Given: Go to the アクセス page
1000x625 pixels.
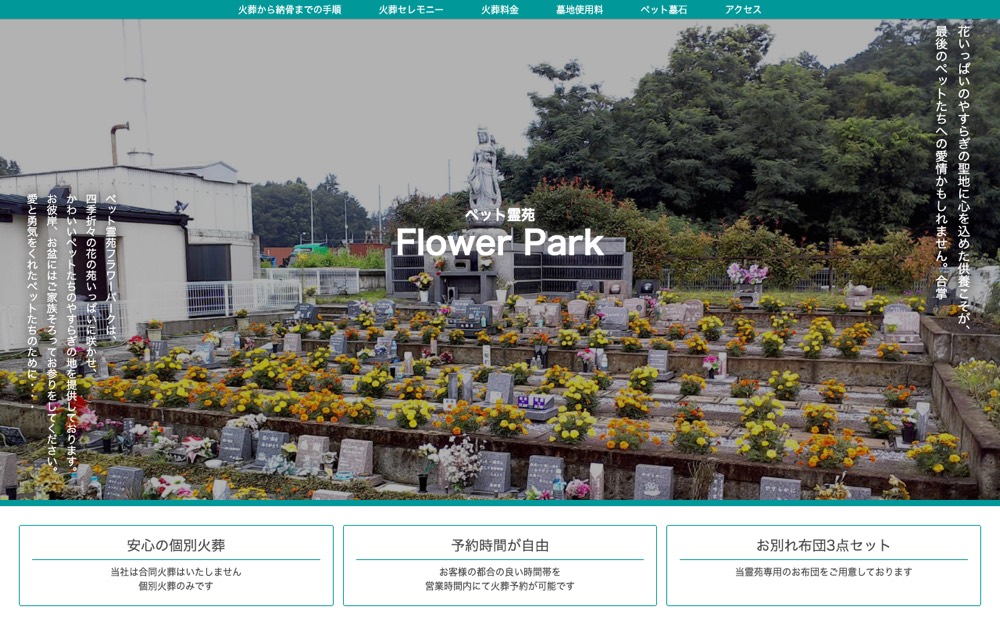Looking at the screenshot, I should coord(743,10).
